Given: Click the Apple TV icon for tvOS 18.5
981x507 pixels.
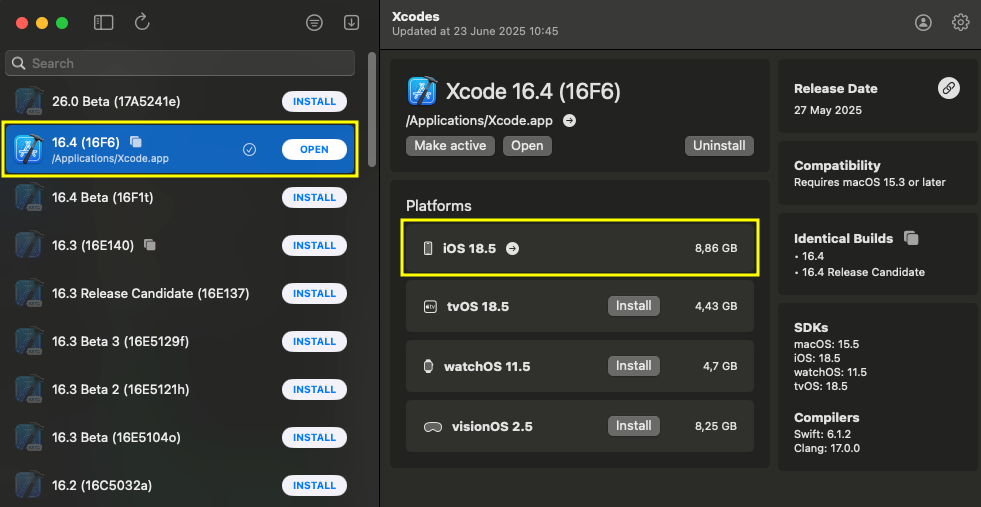Looking at the screenshot, I should pos(430,307).
